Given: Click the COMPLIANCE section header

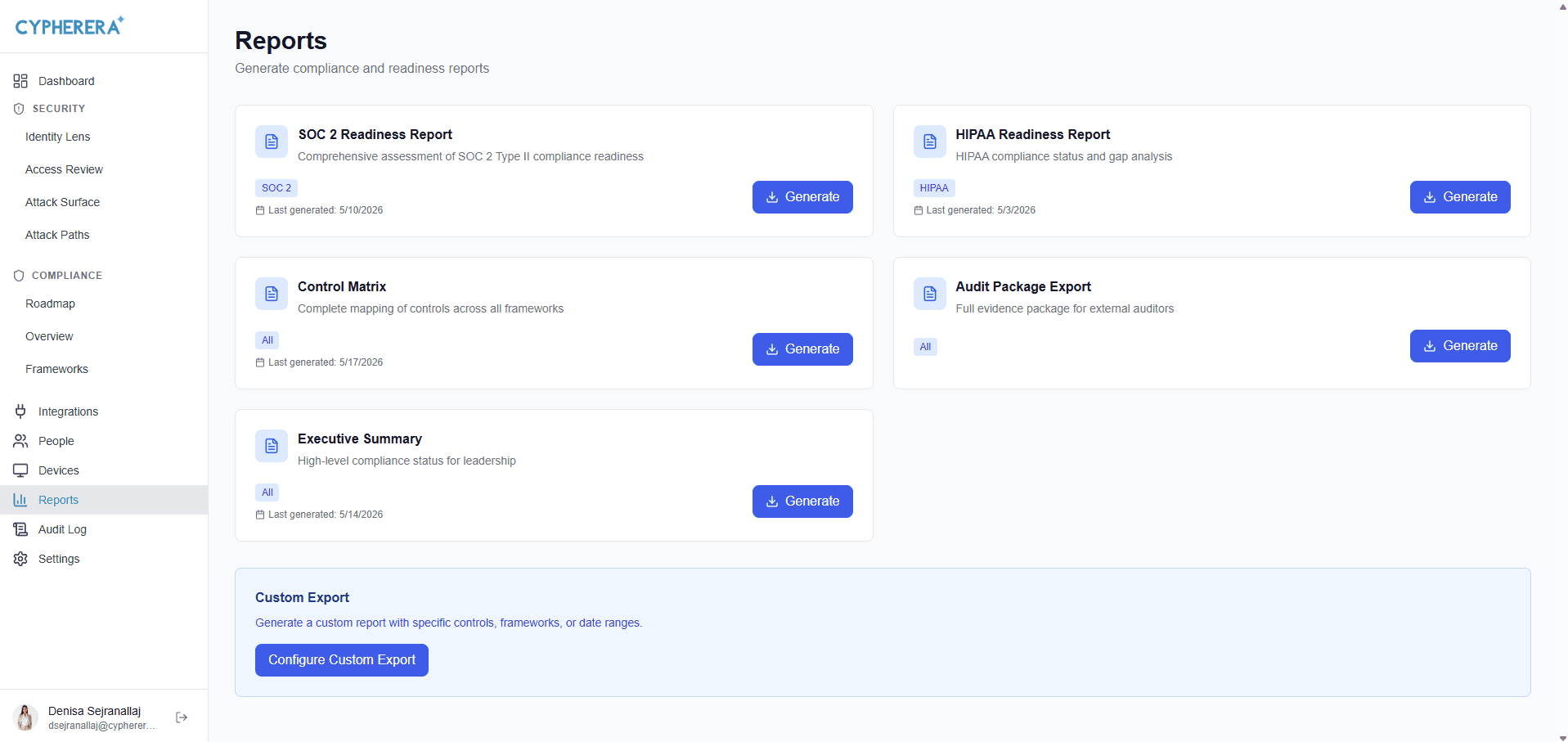Looking at the screenshot, I should pos(67,276).
